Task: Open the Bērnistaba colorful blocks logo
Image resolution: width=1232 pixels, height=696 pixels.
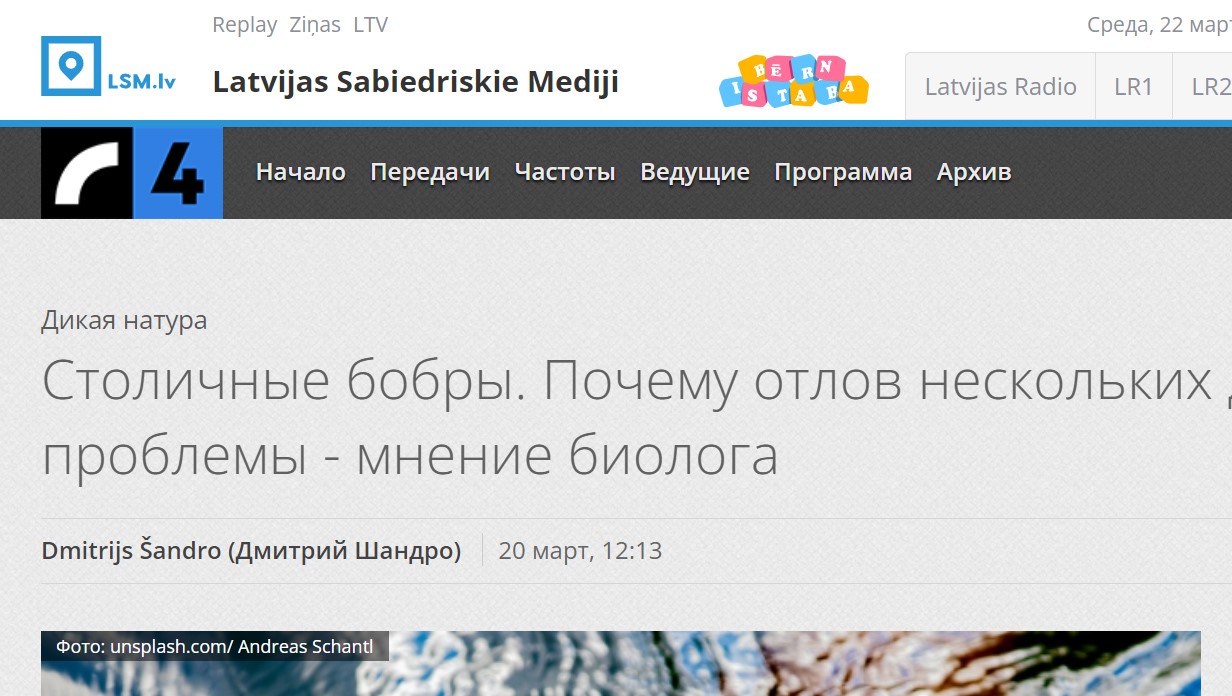Action: (794, 80)
